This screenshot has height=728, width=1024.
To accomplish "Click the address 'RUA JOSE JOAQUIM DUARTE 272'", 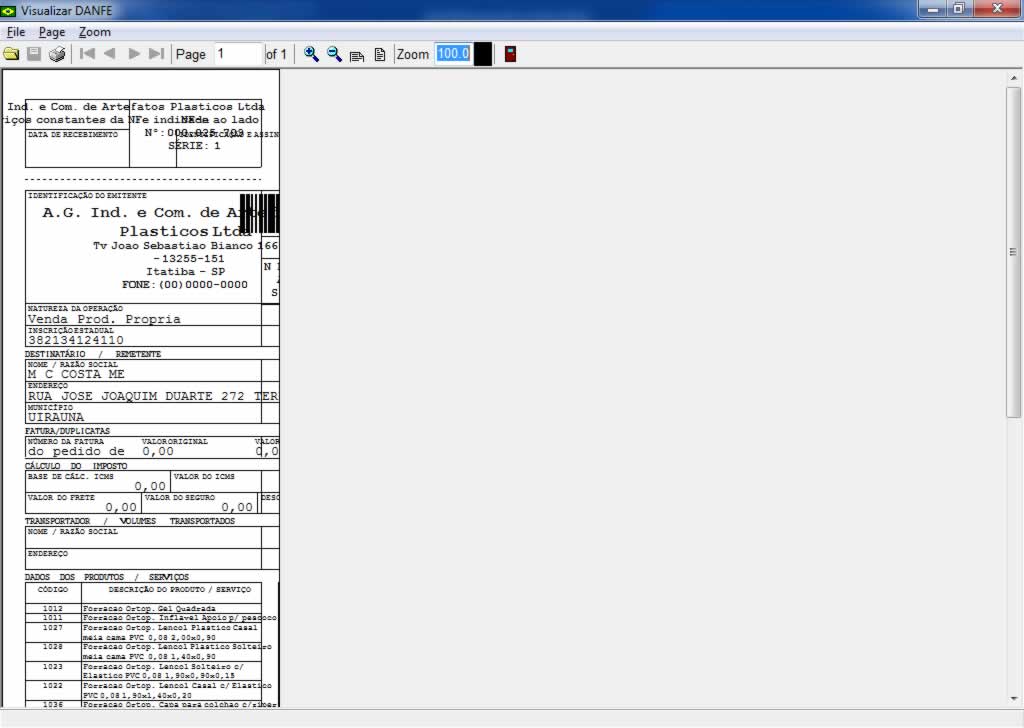I will tap(136, 396).
